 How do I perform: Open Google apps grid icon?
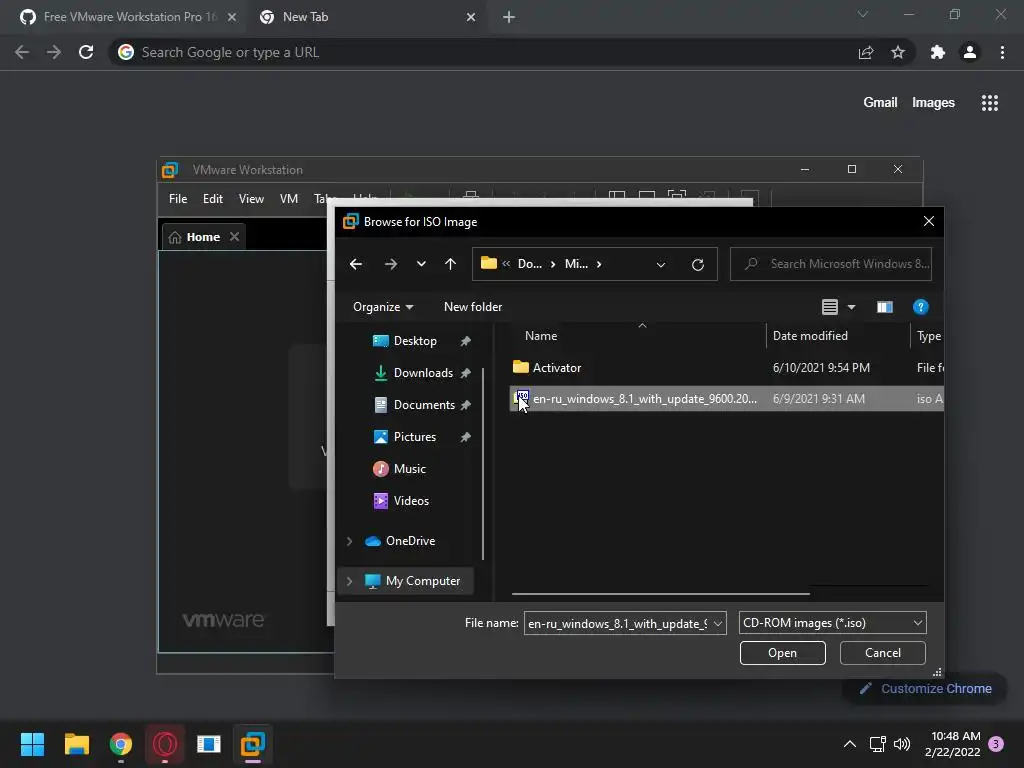pyautogui.click(x=989, y=103)
